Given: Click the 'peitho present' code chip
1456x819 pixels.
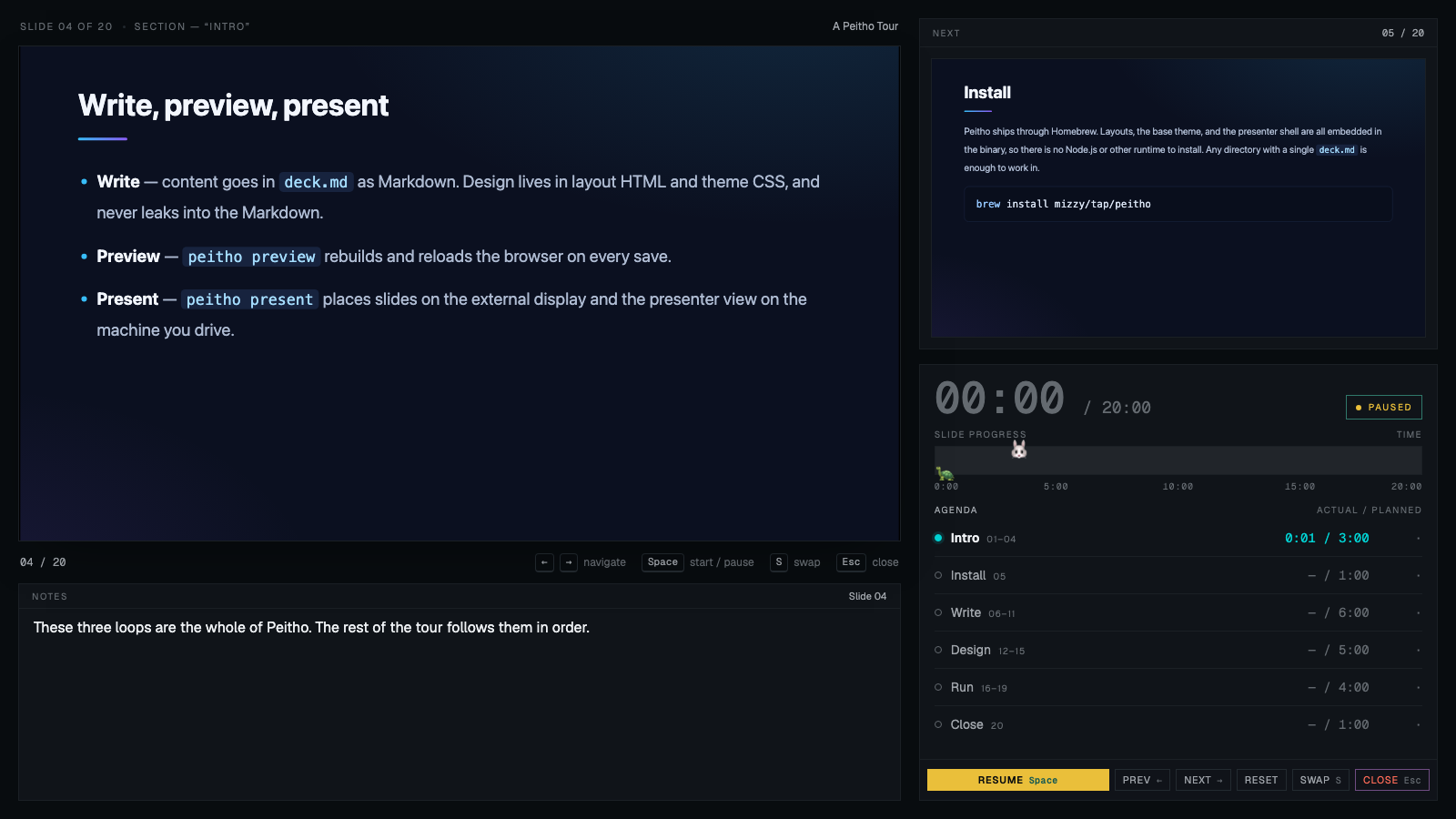Looking at the screenshot, I should (249, 299).
